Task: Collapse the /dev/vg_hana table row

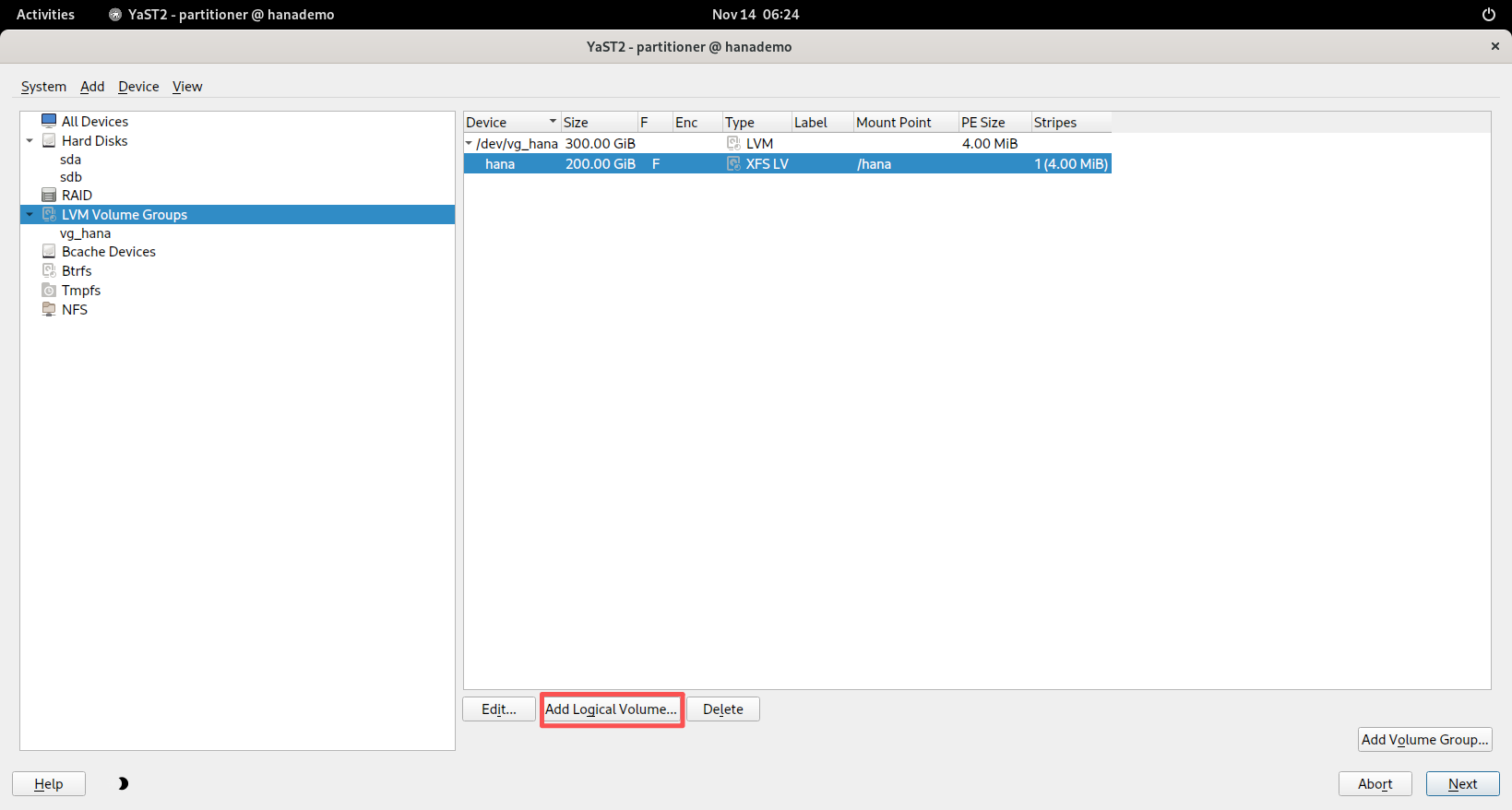Action: (469, 143)
